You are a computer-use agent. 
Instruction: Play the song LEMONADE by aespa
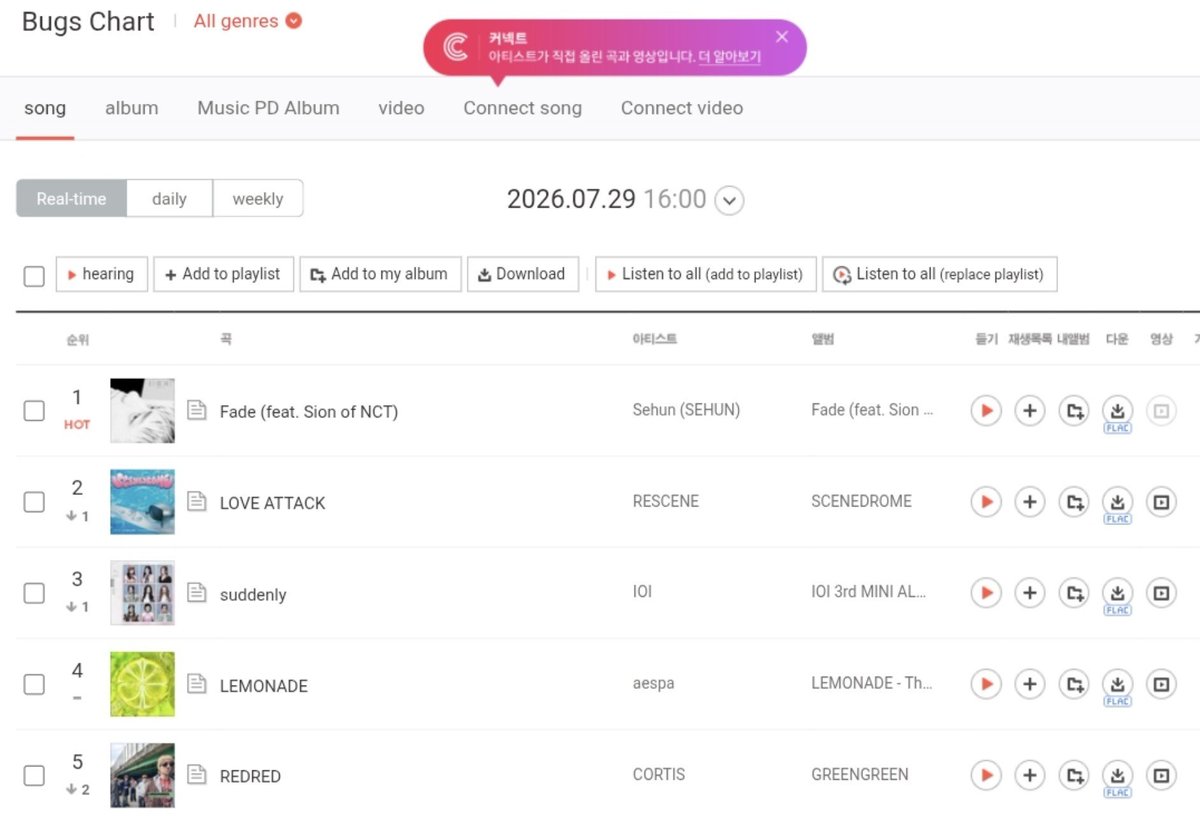[986, 684]
